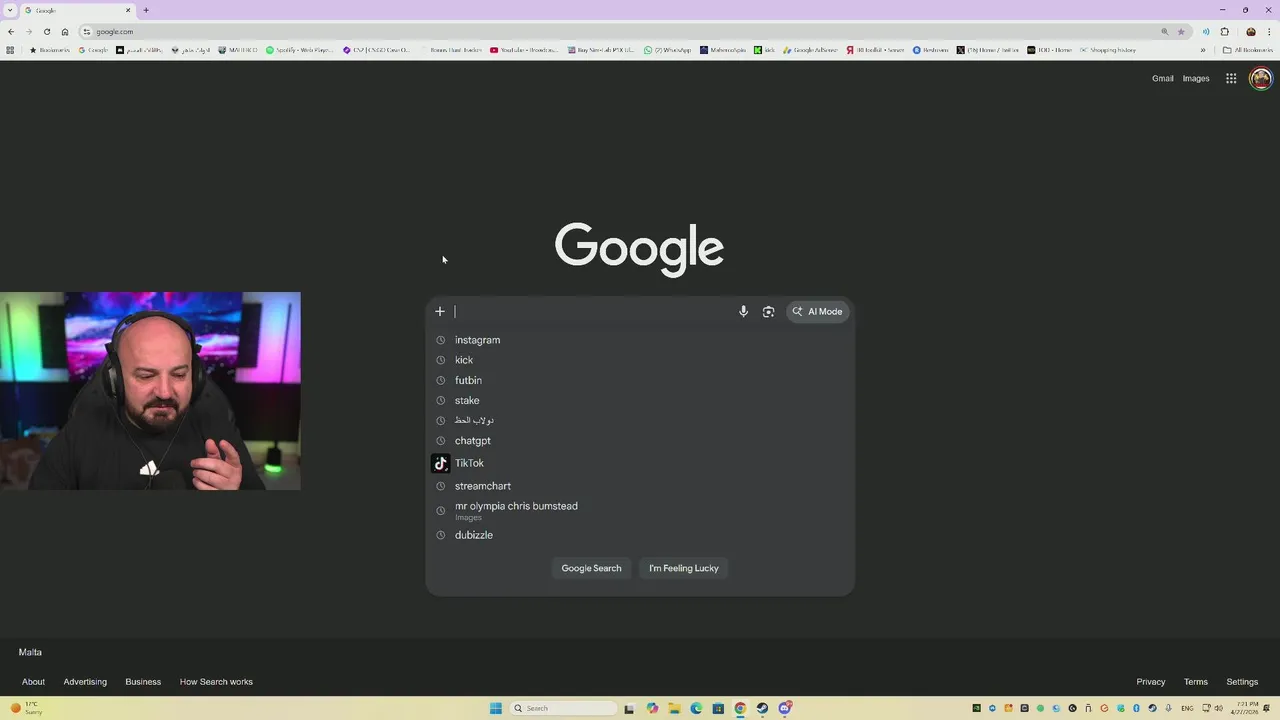Open Steam from taskbar
The height and width of the screenshot is (720, 1280).
762,708
